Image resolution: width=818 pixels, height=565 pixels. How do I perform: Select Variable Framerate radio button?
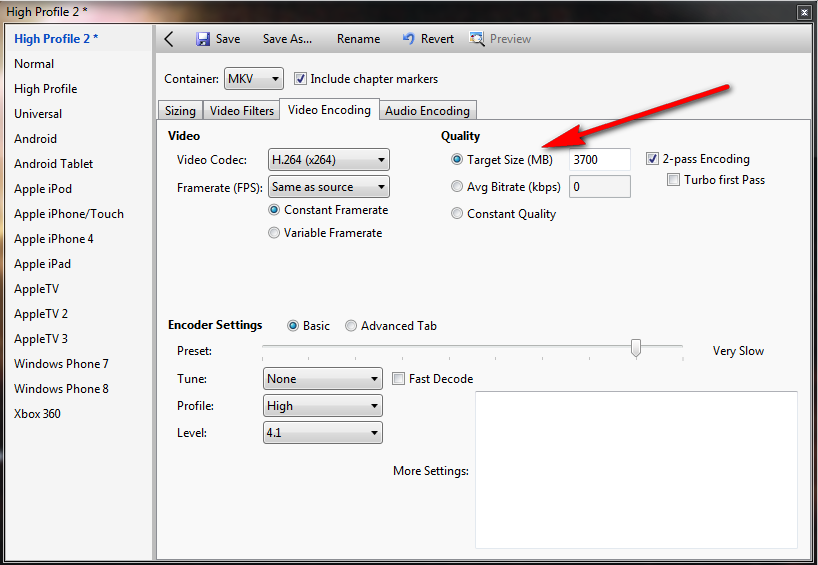(274, 233)
